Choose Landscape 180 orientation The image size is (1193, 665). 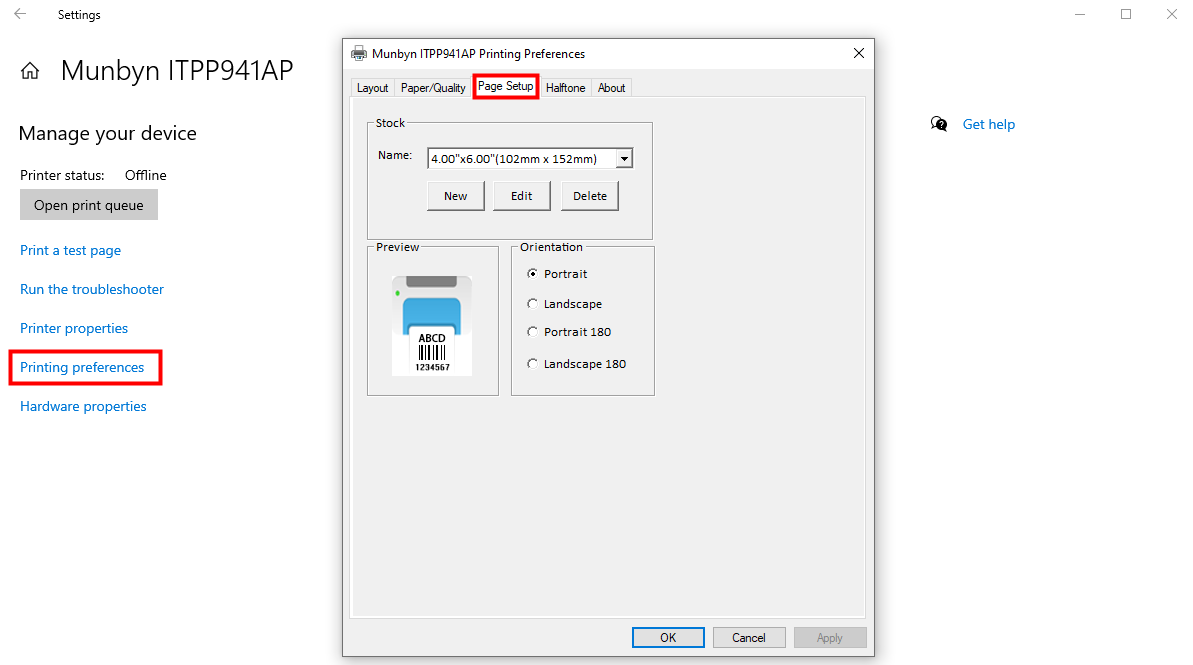[577, 364]
